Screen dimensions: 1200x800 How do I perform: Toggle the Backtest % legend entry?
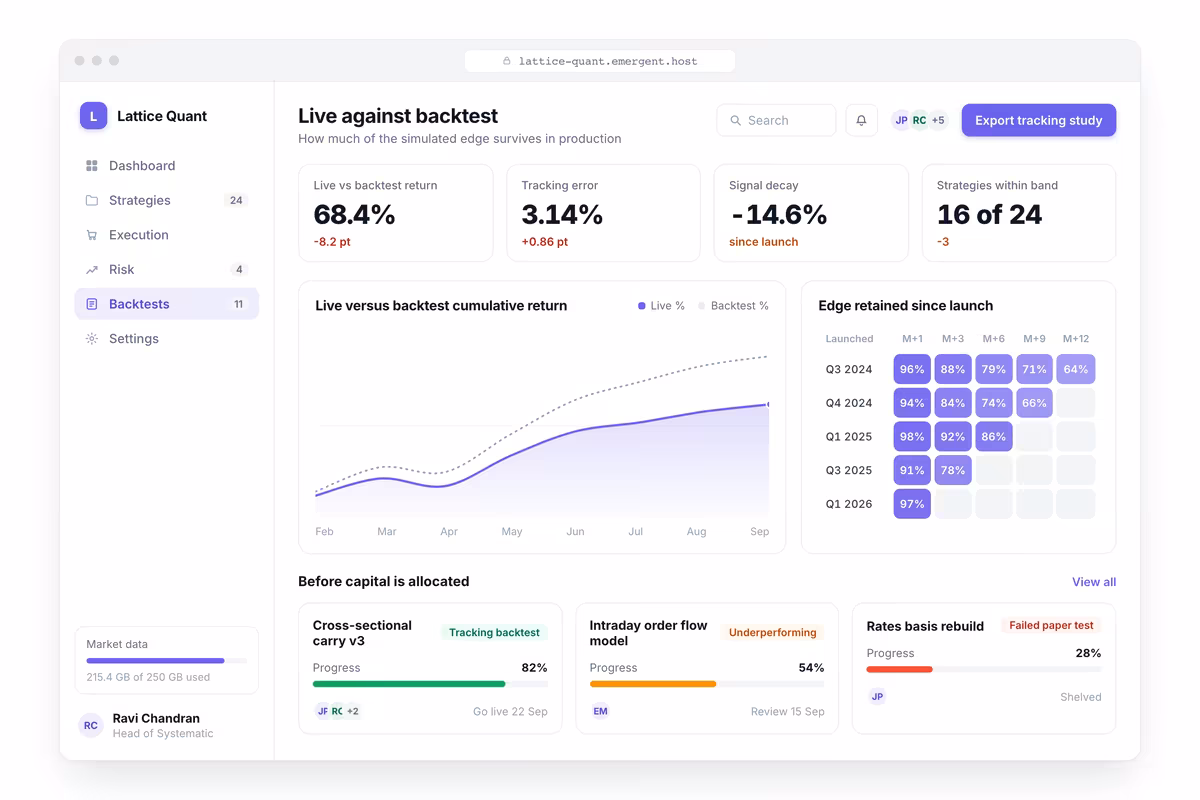click(x=733, y=306)
